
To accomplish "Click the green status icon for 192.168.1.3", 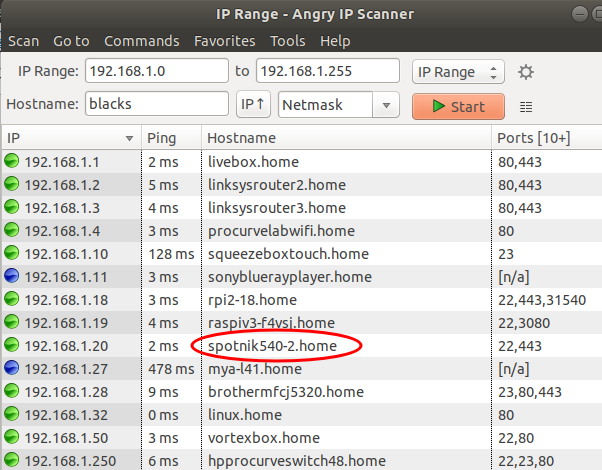I will [12, 207].
